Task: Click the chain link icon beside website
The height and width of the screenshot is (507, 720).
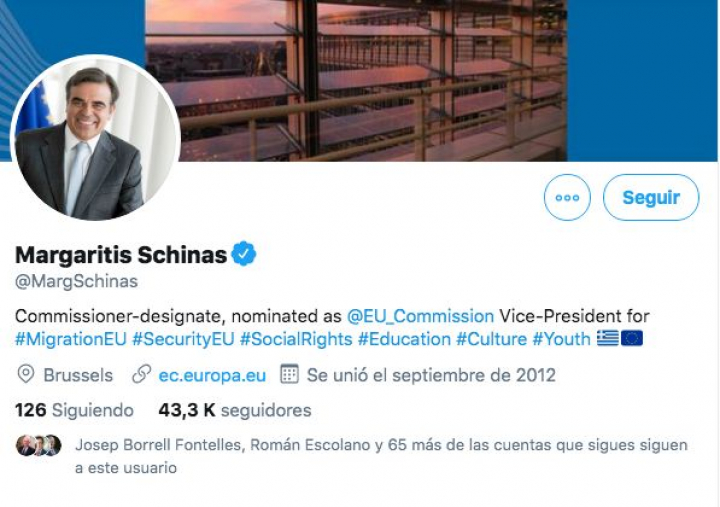Action: (142, 375)
